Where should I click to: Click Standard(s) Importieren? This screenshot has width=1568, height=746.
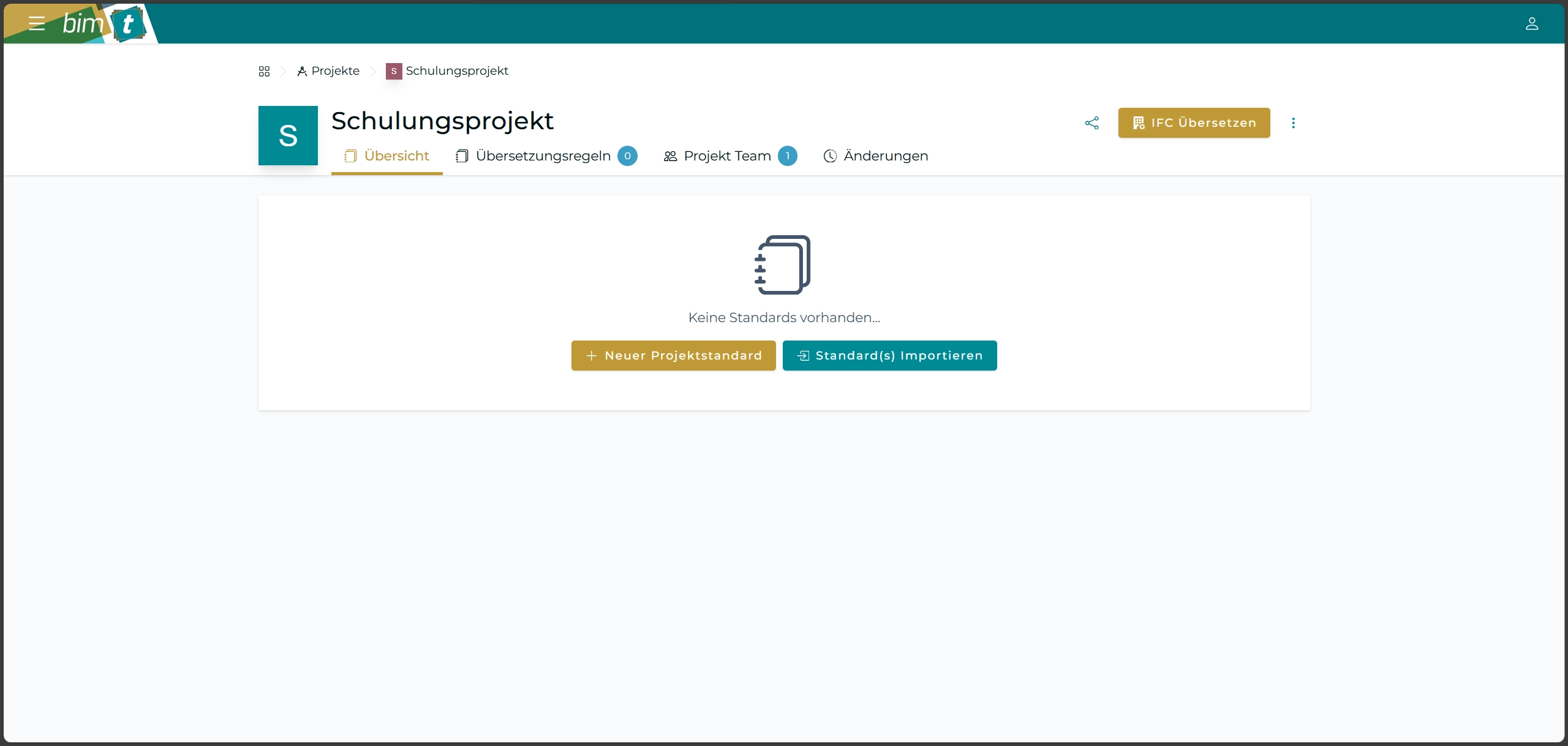point(889,355)
